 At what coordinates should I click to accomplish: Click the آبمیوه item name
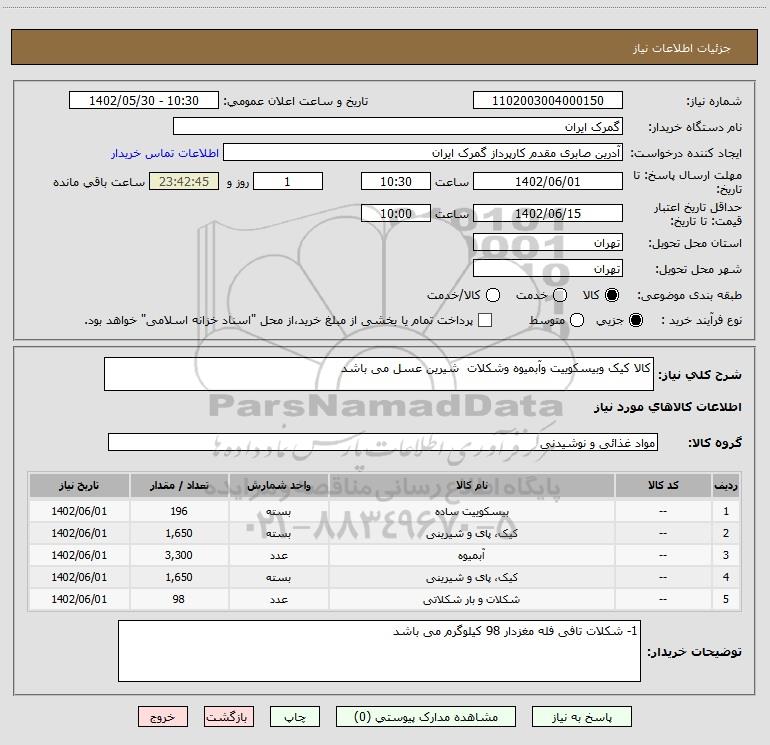[x=471, y=555]
